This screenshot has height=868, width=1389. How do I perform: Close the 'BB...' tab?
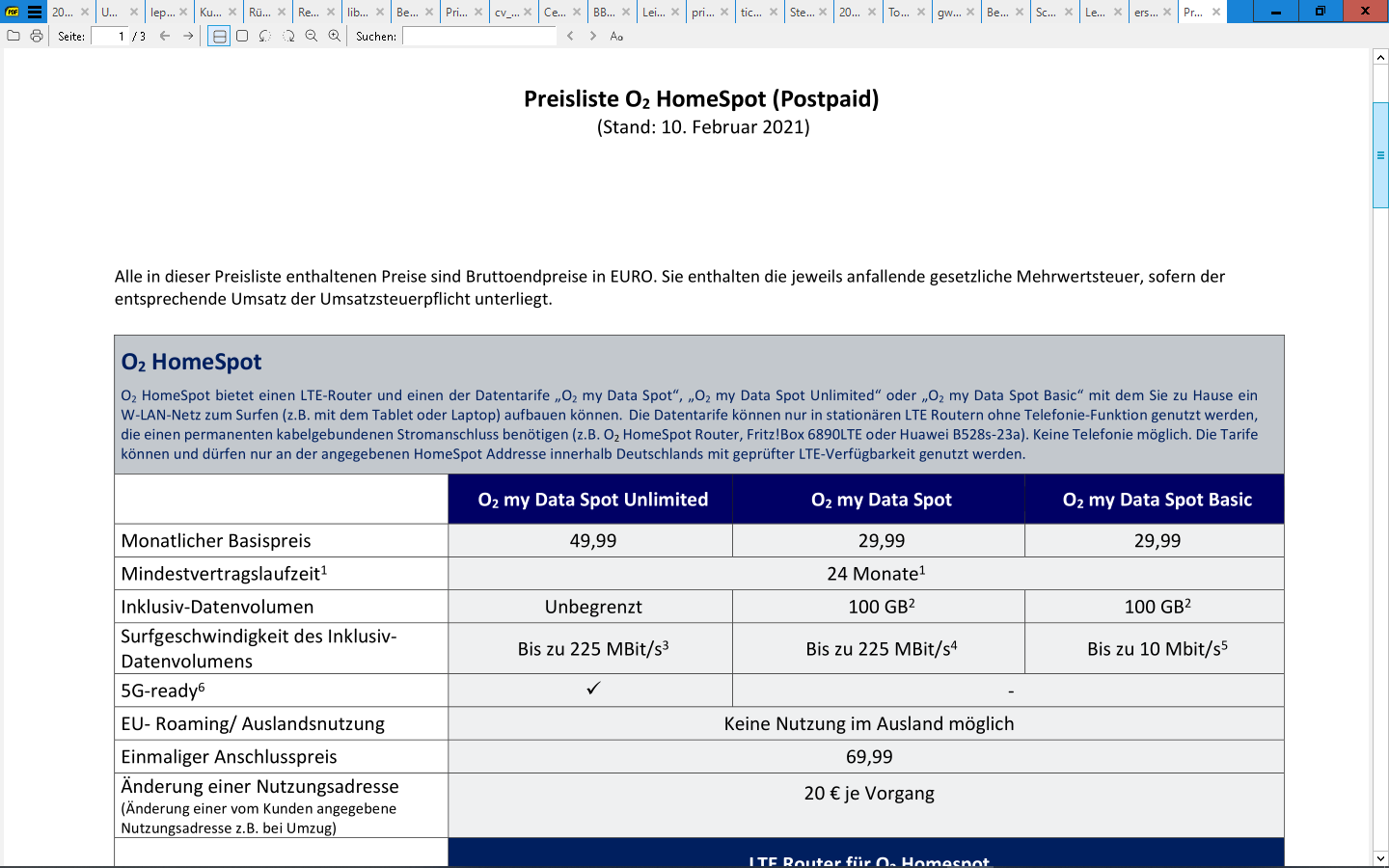click(626, 13)
